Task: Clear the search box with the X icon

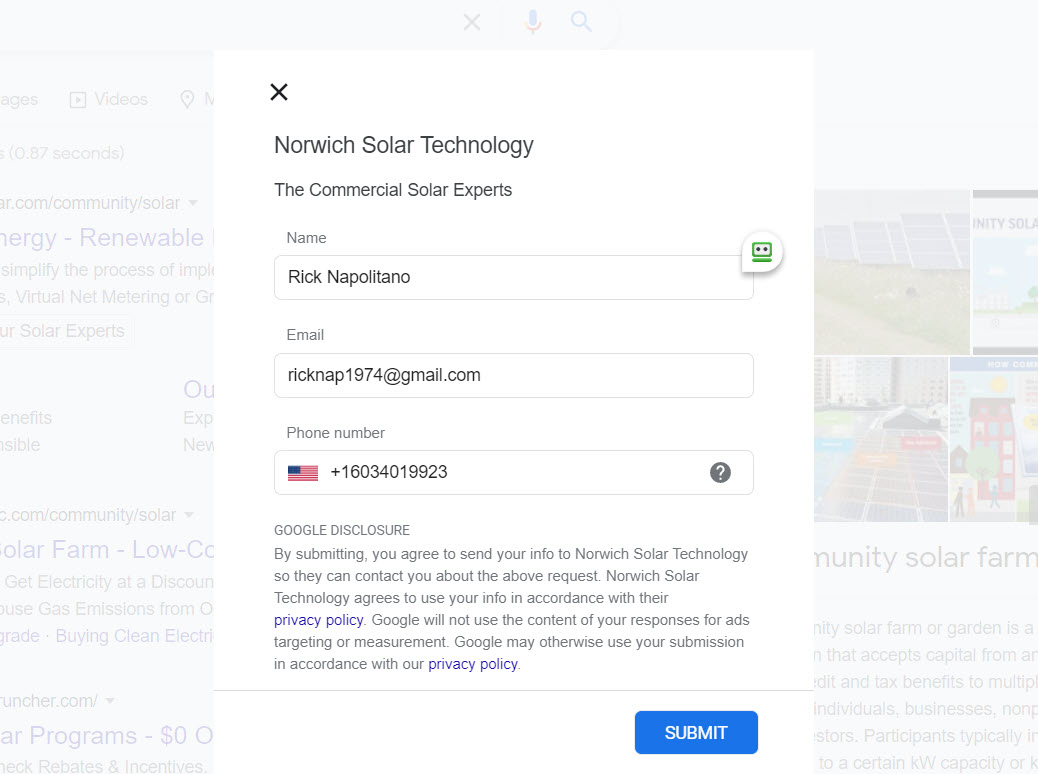Action: pyautogui.click(x=472, y=22)
